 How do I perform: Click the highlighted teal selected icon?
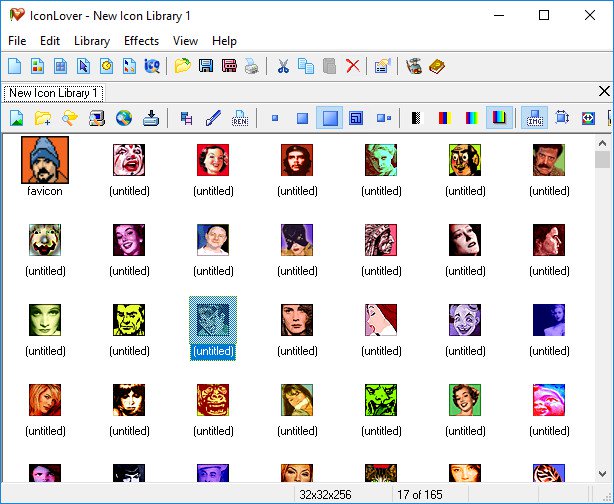tap(213, 320)
